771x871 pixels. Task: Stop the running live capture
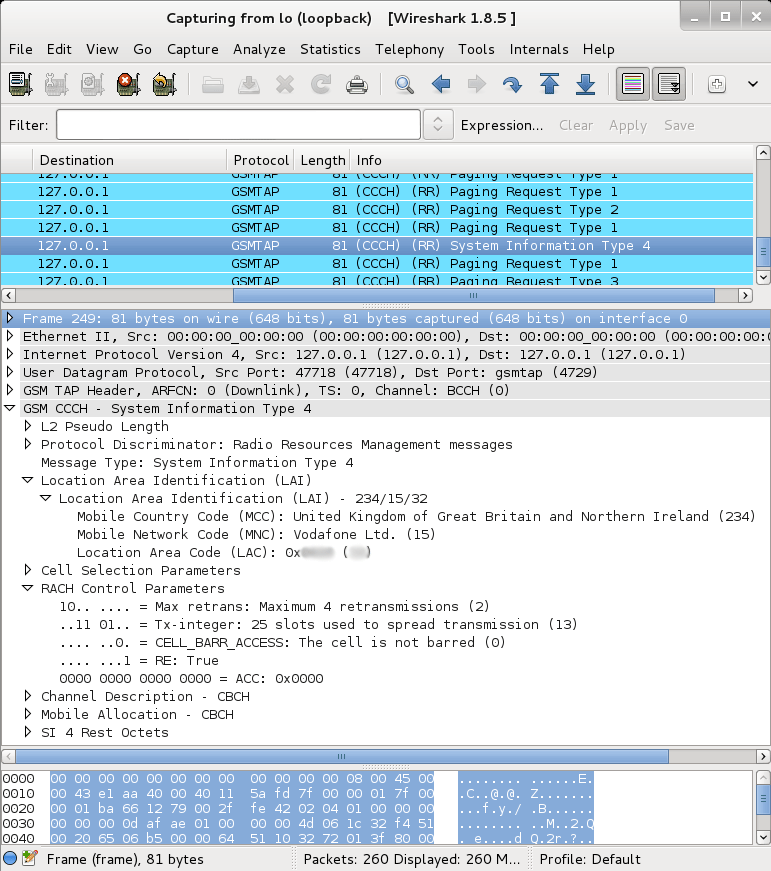coord(128,84)
